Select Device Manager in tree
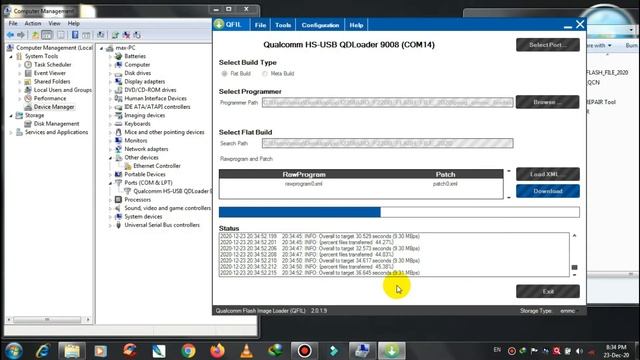 54,107
